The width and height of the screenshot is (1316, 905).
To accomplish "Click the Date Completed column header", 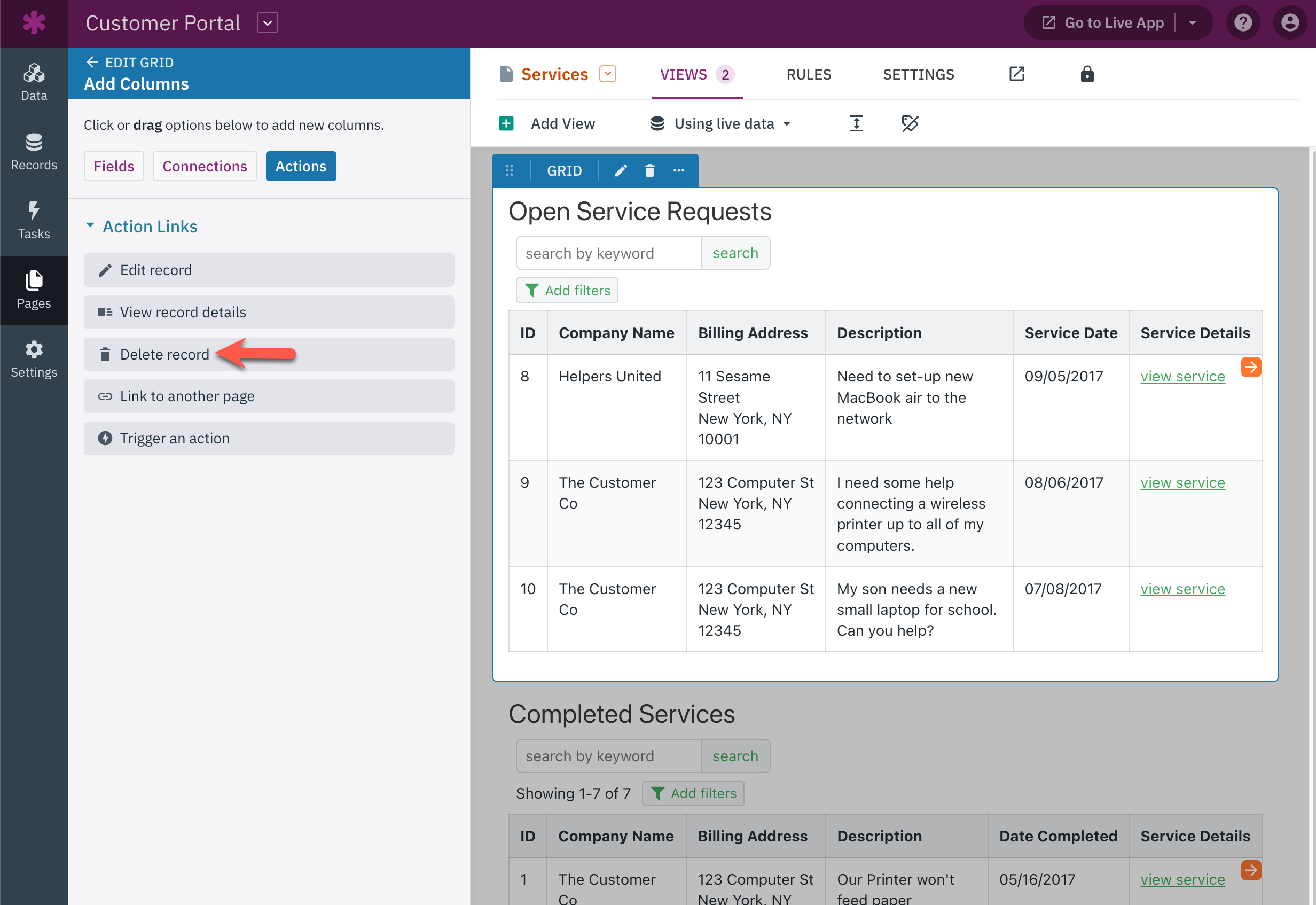I will tap(1058, 836).
